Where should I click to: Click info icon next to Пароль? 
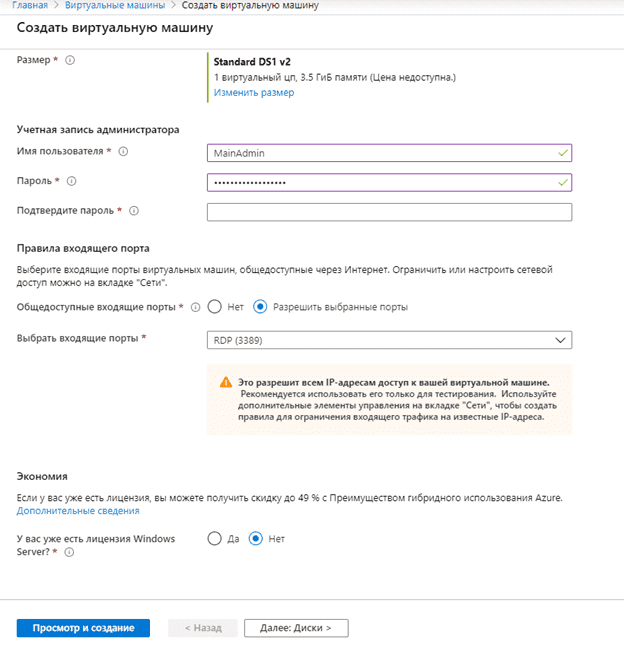pyautogui.click(x=72, y=181)
